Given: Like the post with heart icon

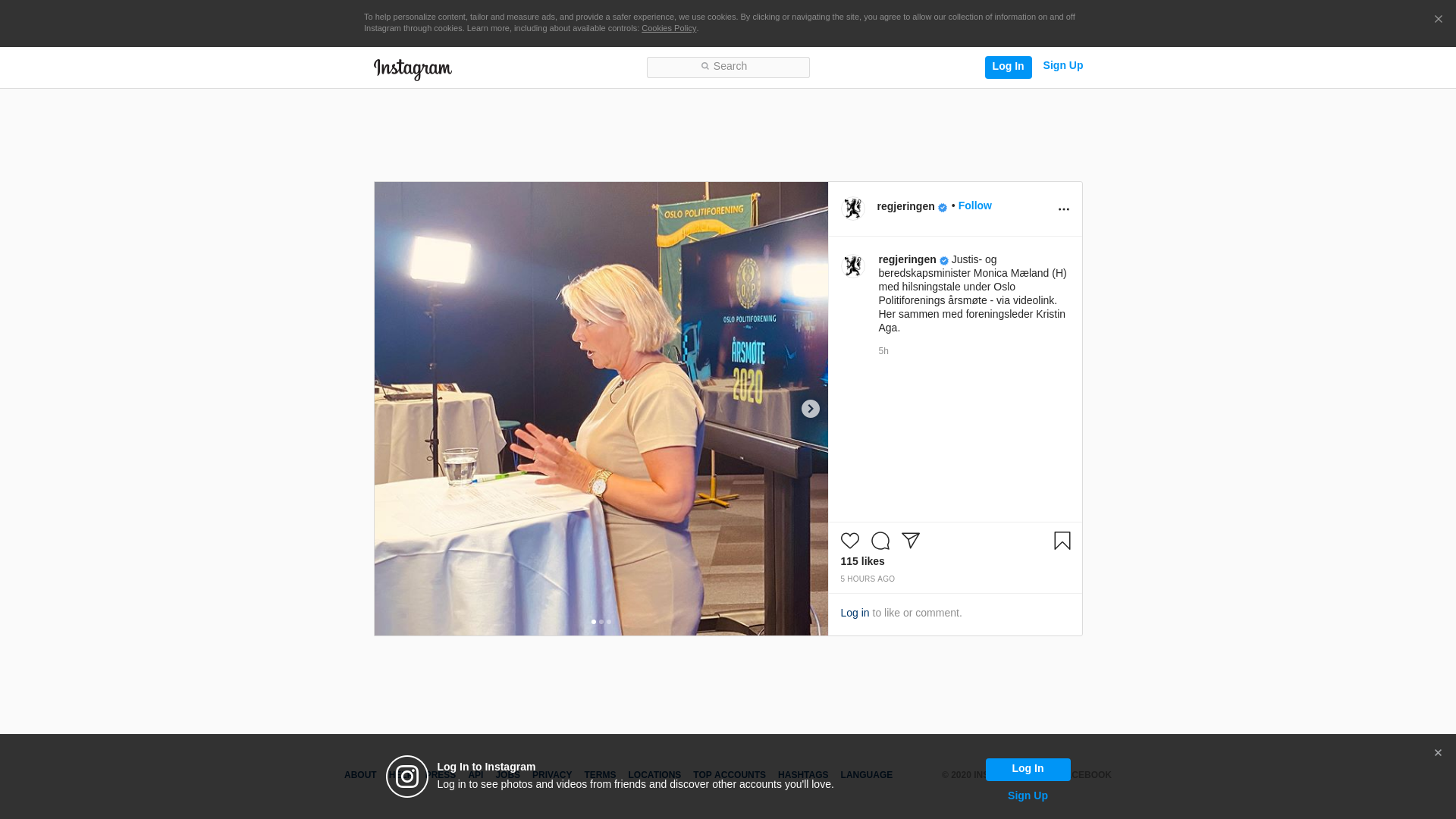Looking at the screenshot, I should (849, 541).
